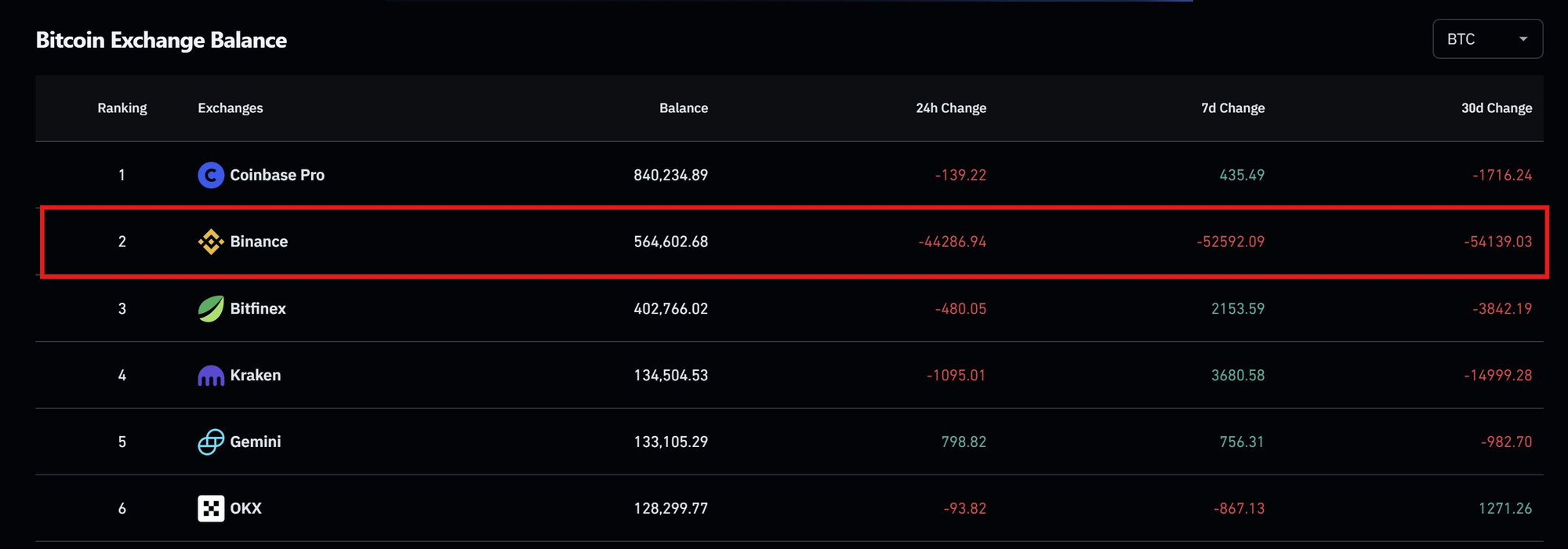
Task: Click the Binance logo icon
Action: [x=211, y=242]
